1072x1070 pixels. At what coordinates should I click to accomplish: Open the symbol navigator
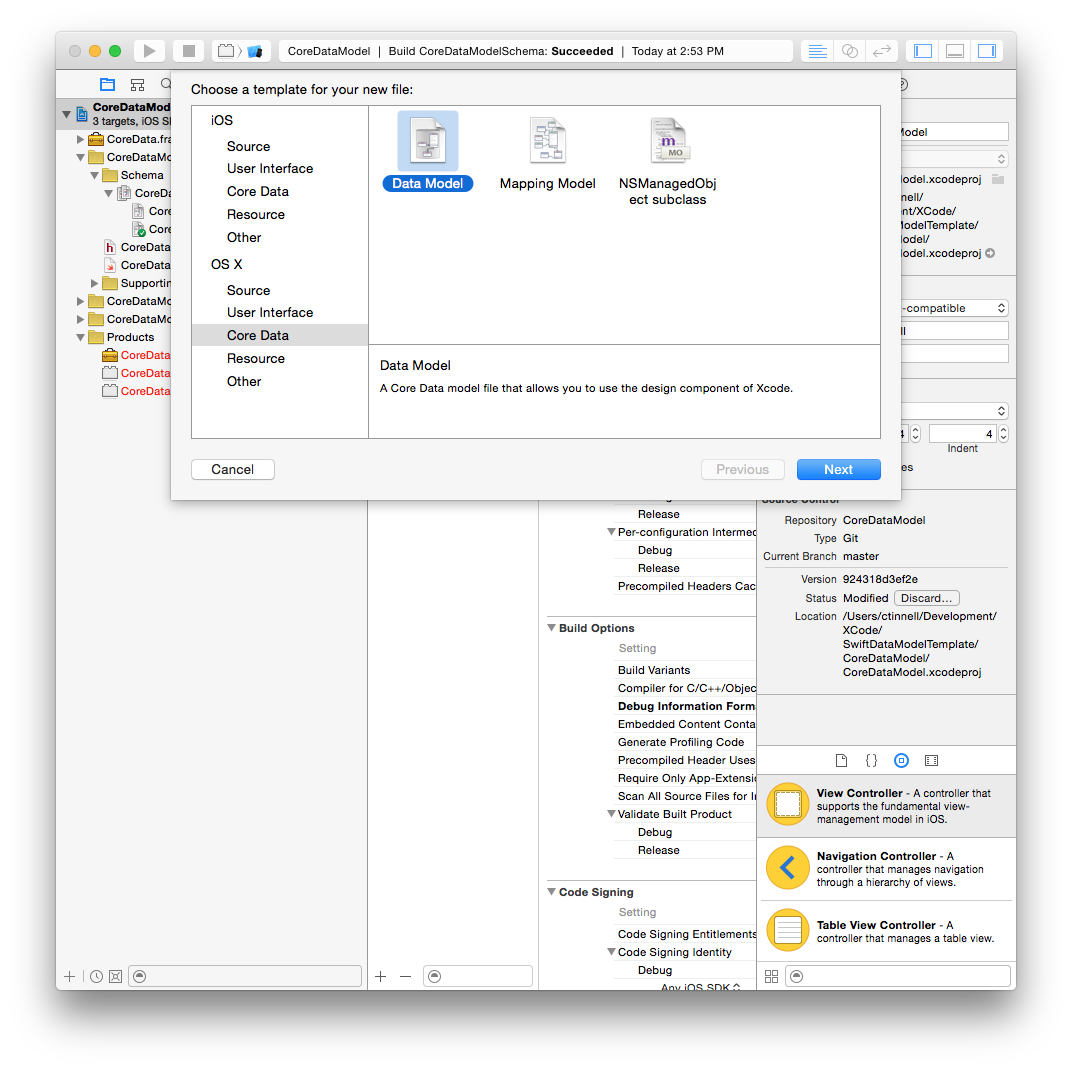click(137, 84)
